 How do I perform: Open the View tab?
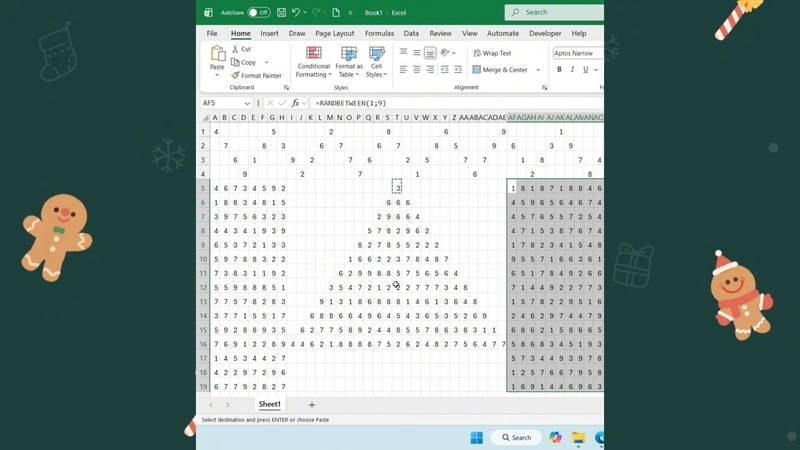tap(469, 33)
